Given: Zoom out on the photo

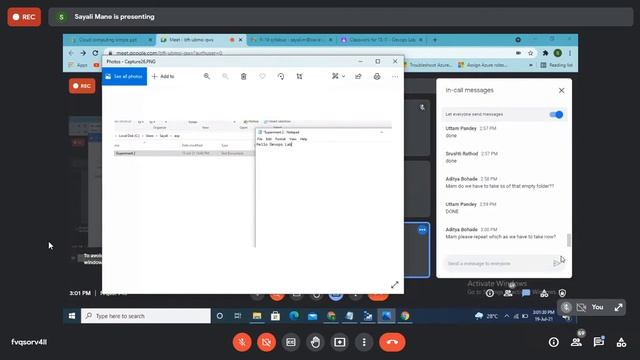Looking at the screenshot, I should coord(225,76).
